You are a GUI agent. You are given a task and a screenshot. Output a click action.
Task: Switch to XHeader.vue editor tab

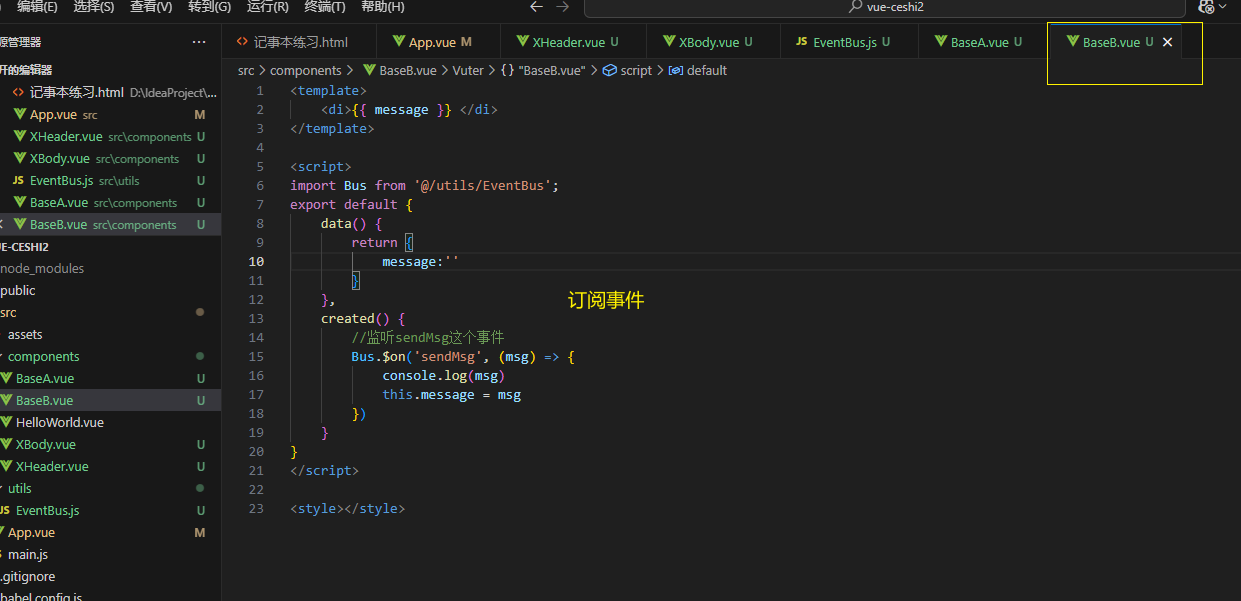pos(568,42)
